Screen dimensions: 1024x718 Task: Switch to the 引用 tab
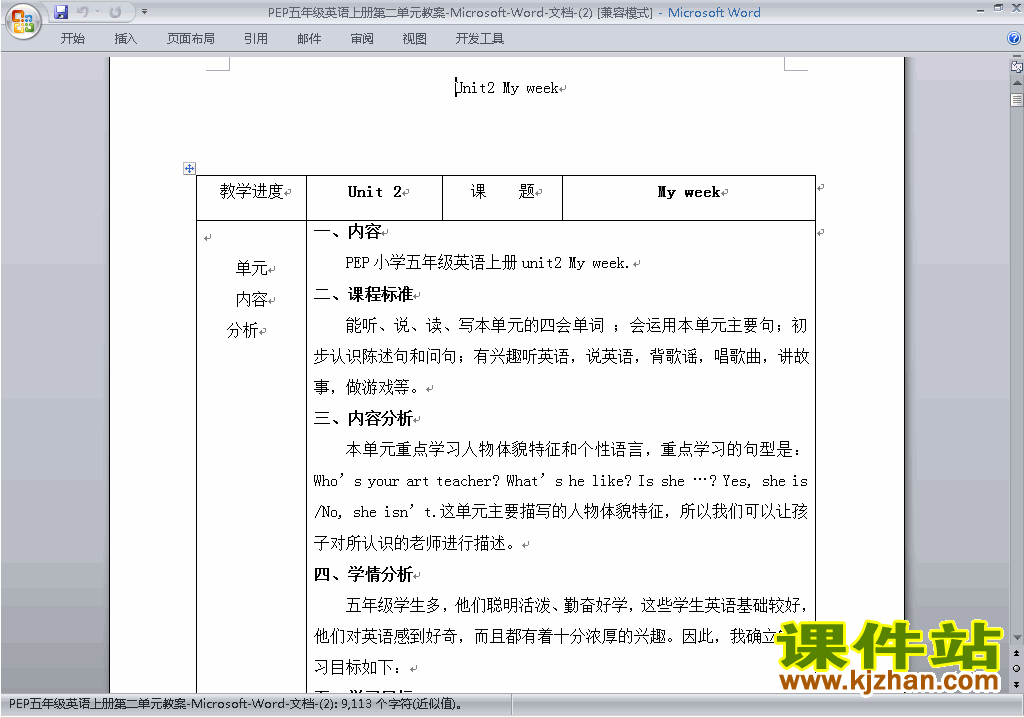(256, 39)
